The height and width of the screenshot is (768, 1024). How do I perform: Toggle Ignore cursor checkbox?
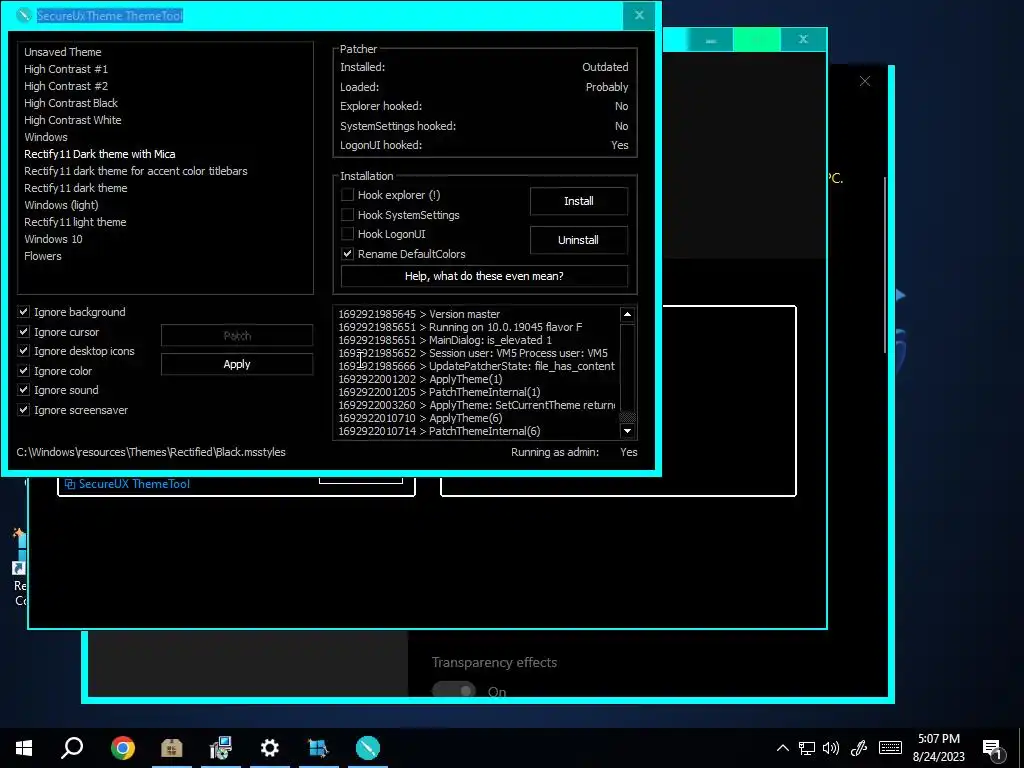point(24,332)
